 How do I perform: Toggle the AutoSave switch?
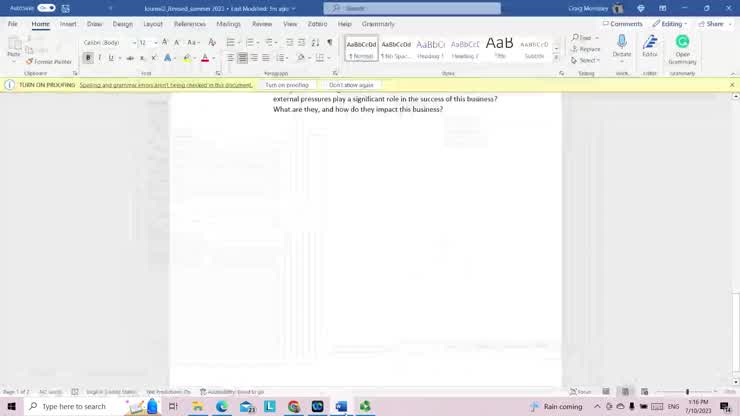46,8
